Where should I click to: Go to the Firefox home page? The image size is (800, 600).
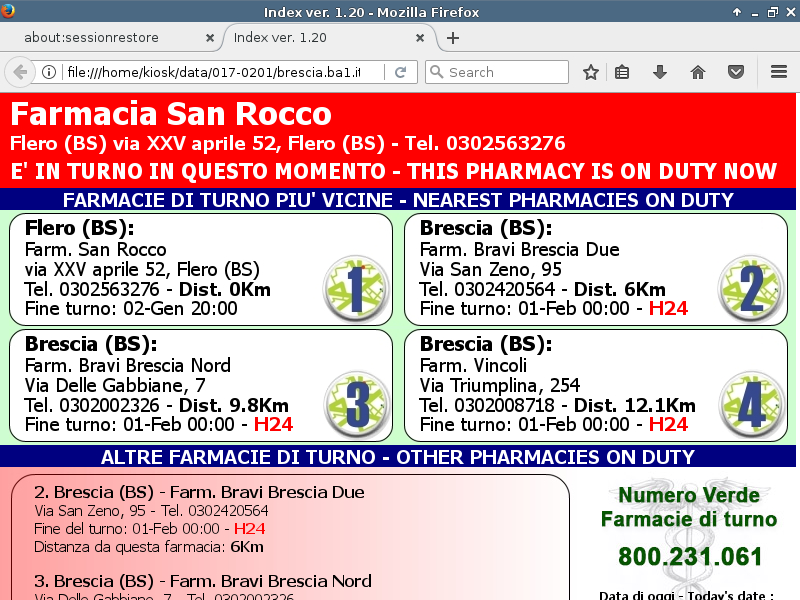click(x=698, y=72)
